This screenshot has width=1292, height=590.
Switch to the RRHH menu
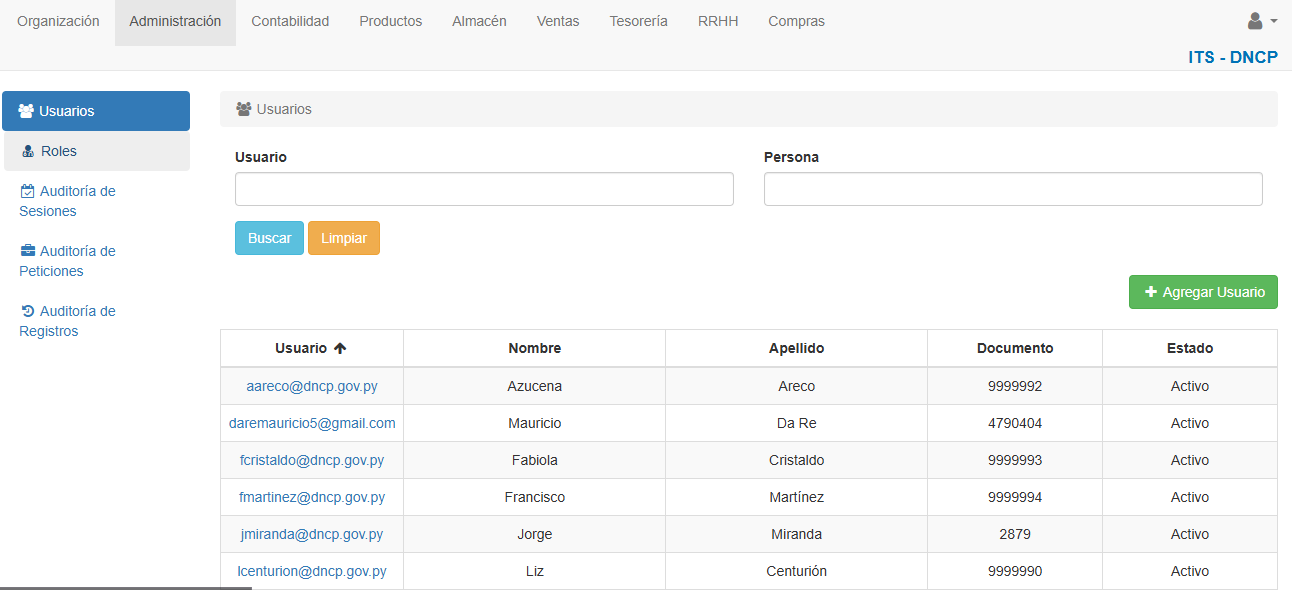(x=718, y=21)
